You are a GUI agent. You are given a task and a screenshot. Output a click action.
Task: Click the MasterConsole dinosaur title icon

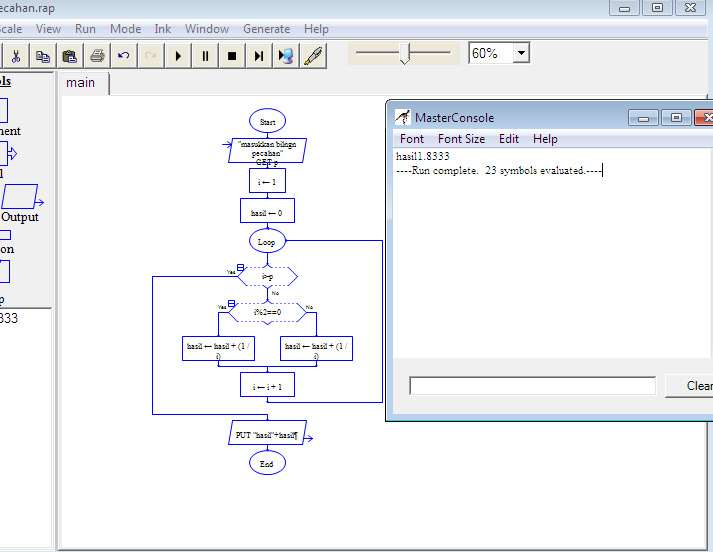coord(402,117)
